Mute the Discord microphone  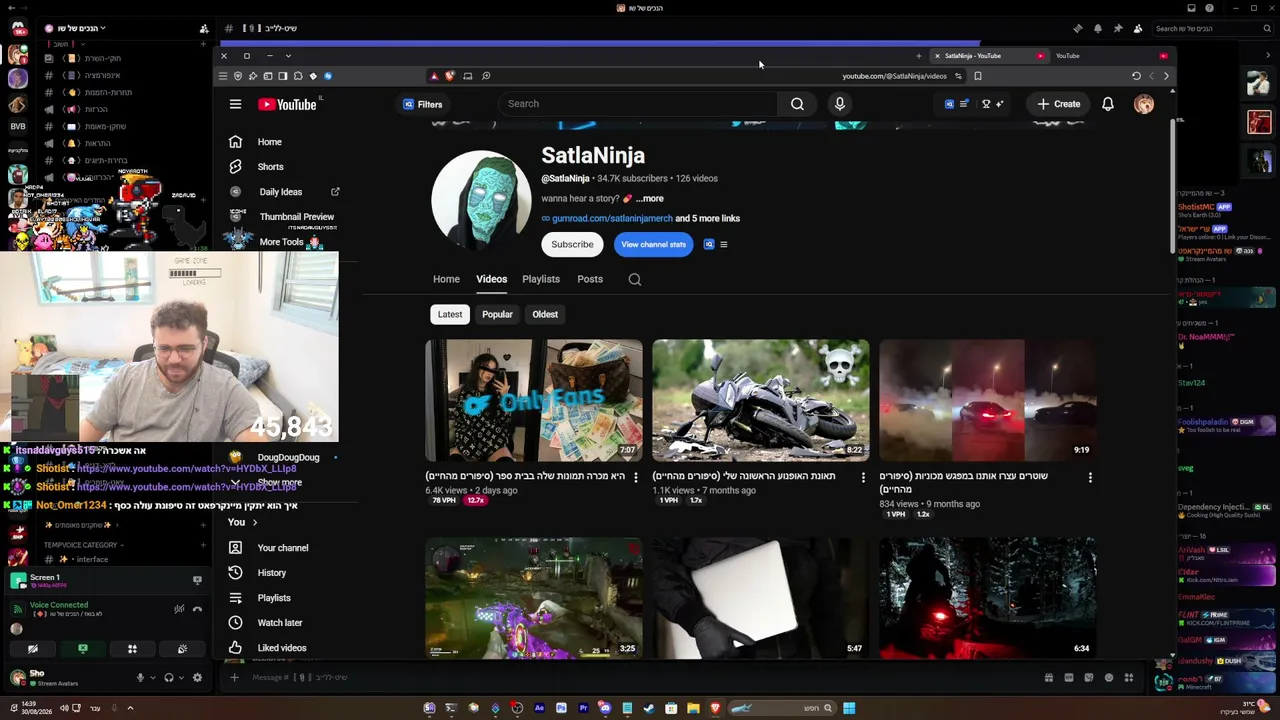click(x=140, y=678)
